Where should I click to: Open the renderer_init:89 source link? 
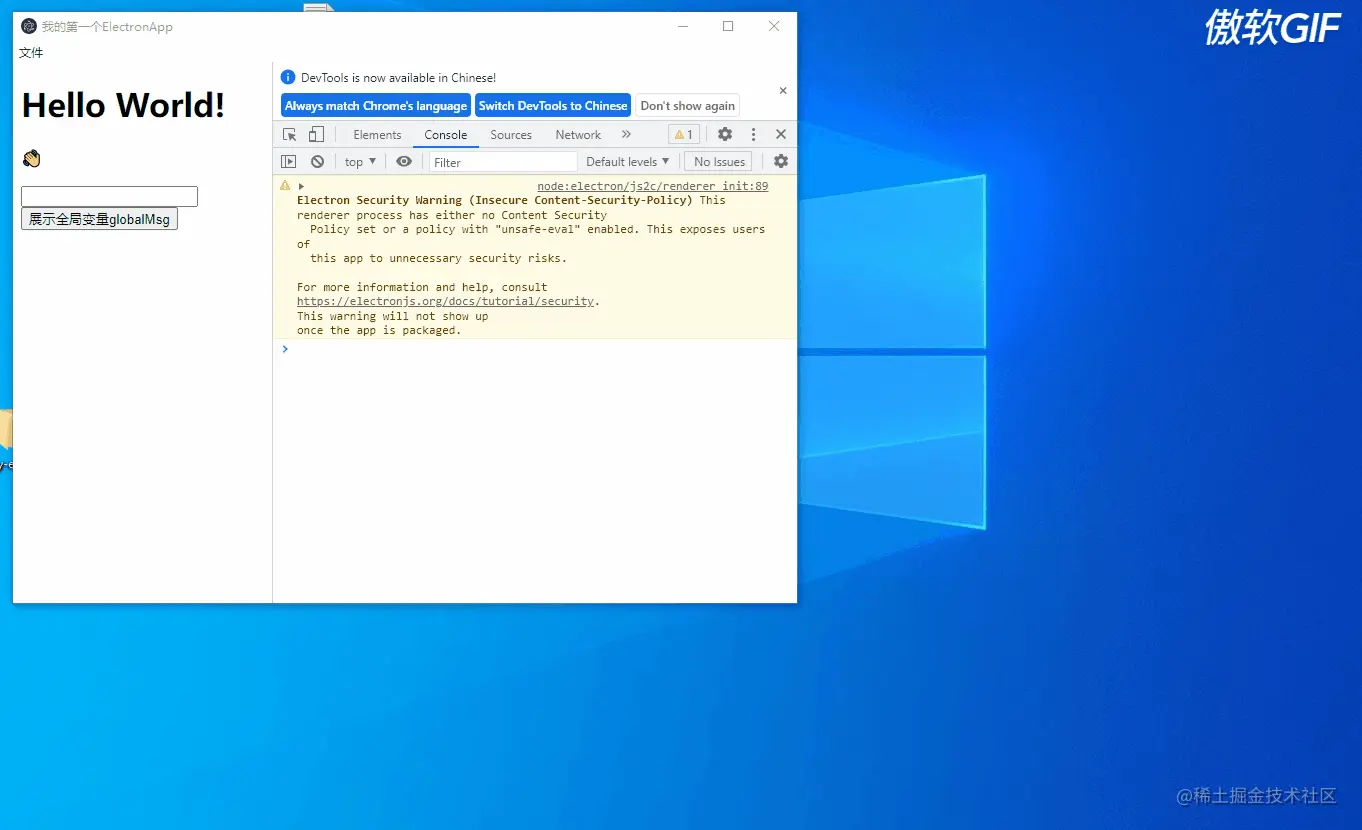tap(653, 186)
